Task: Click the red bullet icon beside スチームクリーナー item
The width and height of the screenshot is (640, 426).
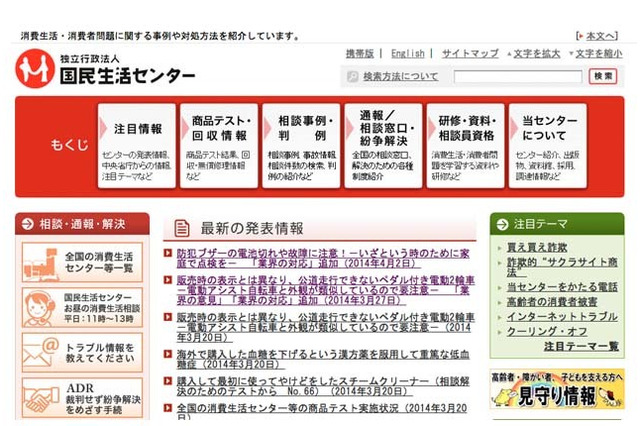Action: click(167, 381)
